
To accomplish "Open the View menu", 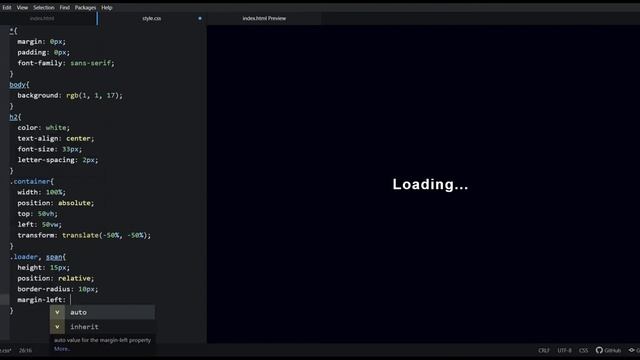I will click(x=22, y=7).
